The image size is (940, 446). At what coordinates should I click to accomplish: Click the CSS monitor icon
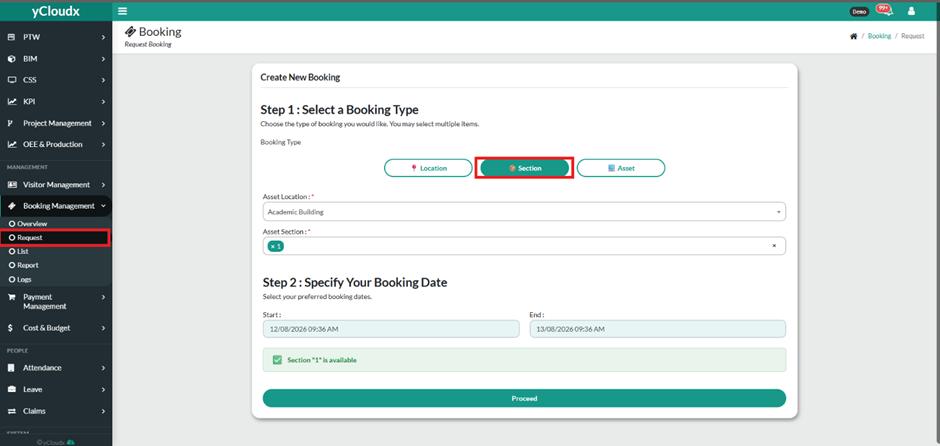(11, 80)
